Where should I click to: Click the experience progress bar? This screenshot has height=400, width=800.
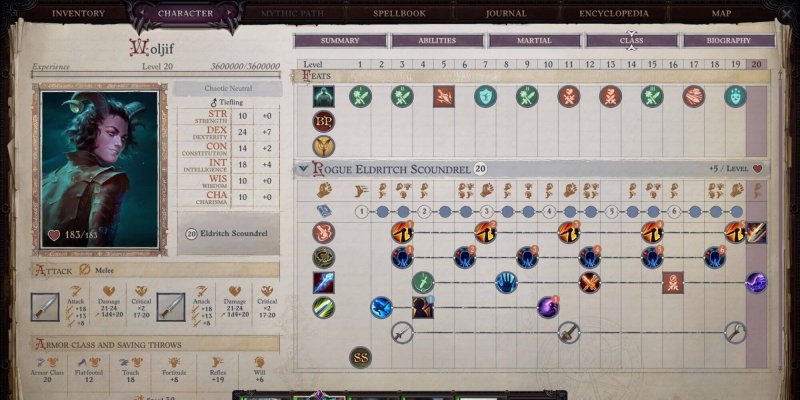[156, 75]
